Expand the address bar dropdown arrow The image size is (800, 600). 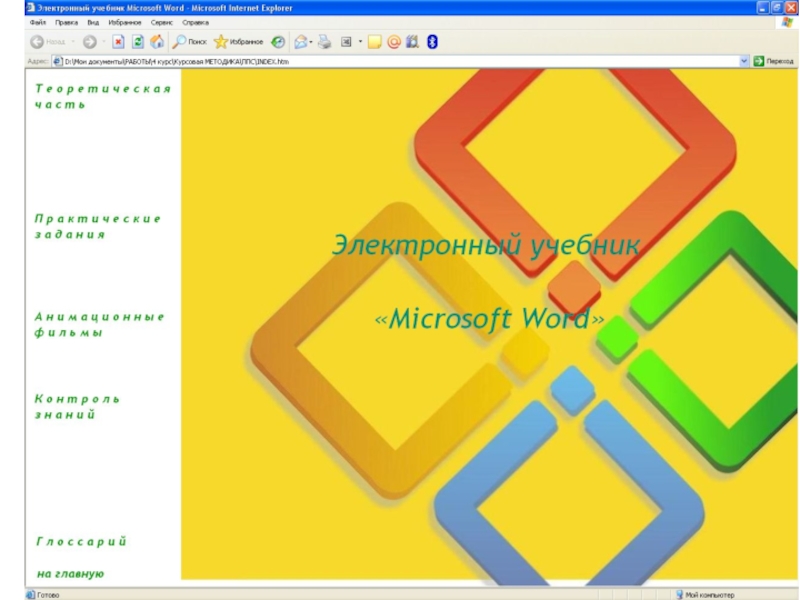point(744,61)
